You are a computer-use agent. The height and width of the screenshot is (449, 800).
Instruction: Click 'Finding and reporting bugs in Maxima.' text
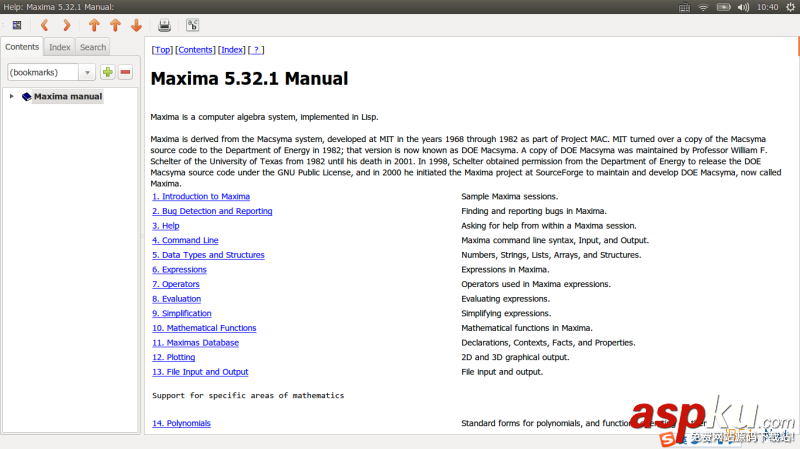(534, 211)
